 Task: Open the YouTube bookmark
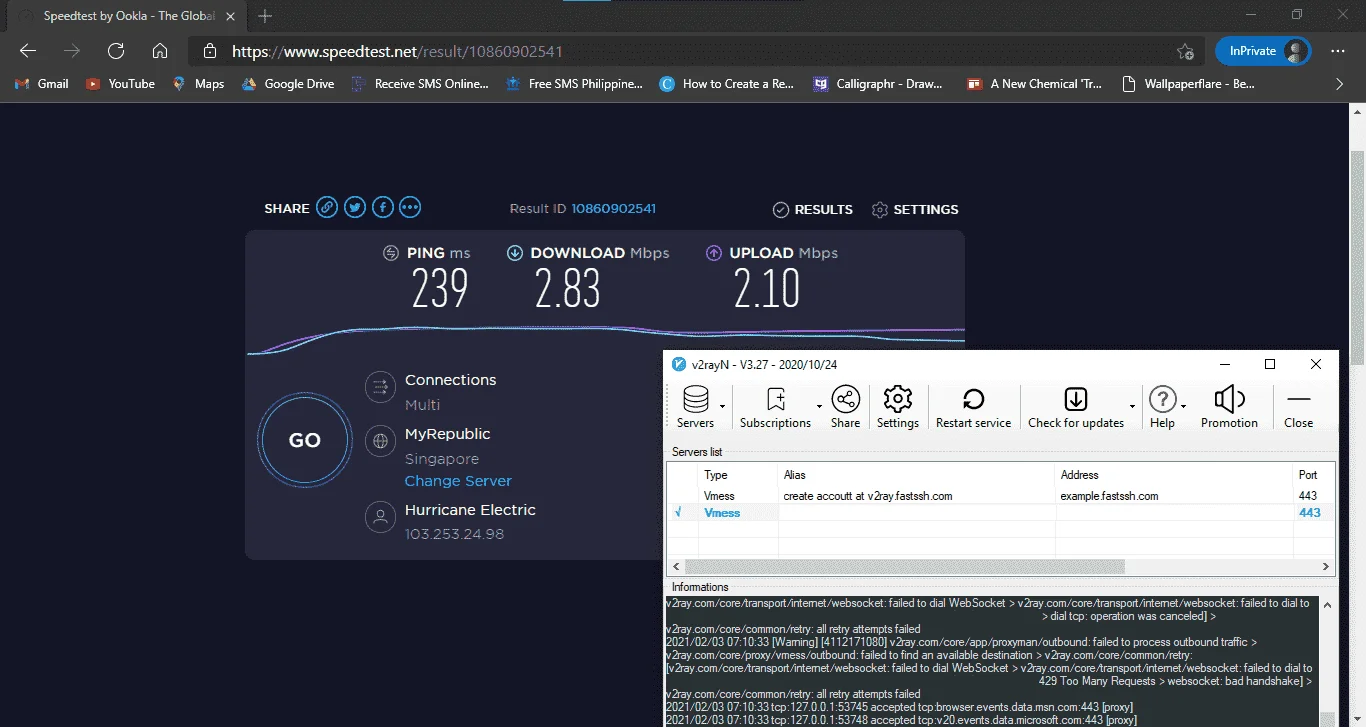(x=120, y=84)
